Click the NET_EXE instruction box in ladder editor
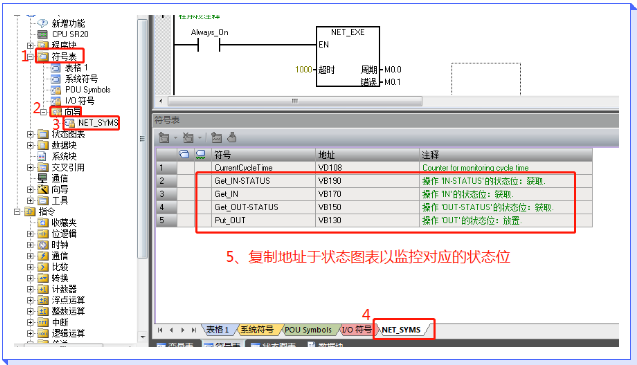Image resolution: width=637 pixels, height=365 pixels. coord(348,56)
